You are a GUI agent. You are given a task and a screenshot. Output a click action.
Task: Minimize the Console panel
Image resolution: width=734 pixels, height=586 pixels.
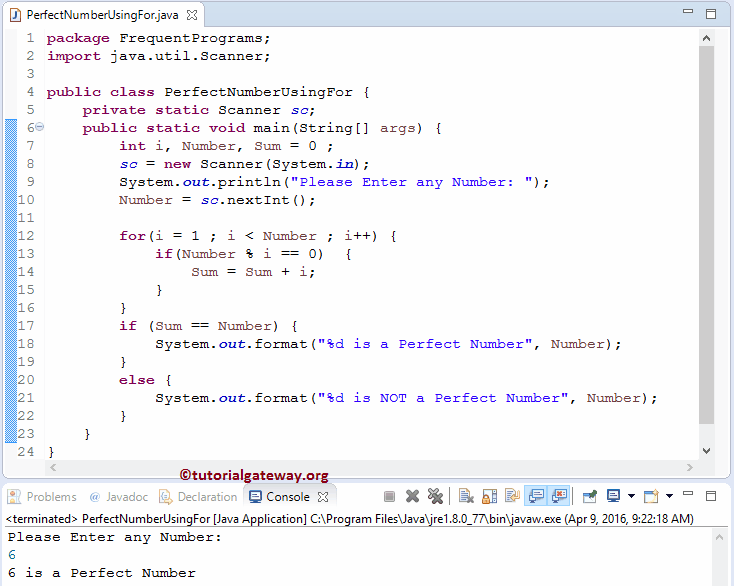688,493
